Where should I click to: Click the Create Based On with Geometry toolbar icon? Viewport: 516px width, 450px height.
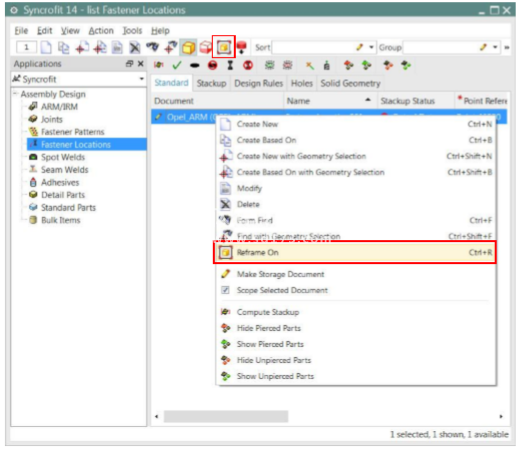tap(100, 48)
